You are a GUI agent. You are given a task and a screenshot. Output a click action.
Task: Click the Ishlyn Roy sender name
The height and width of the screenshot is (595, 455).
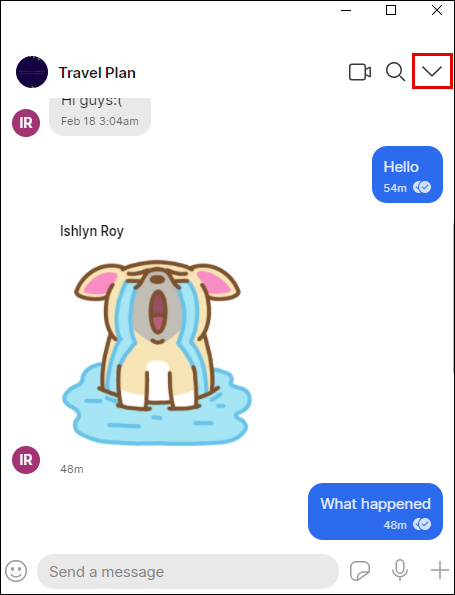(92, 231)
